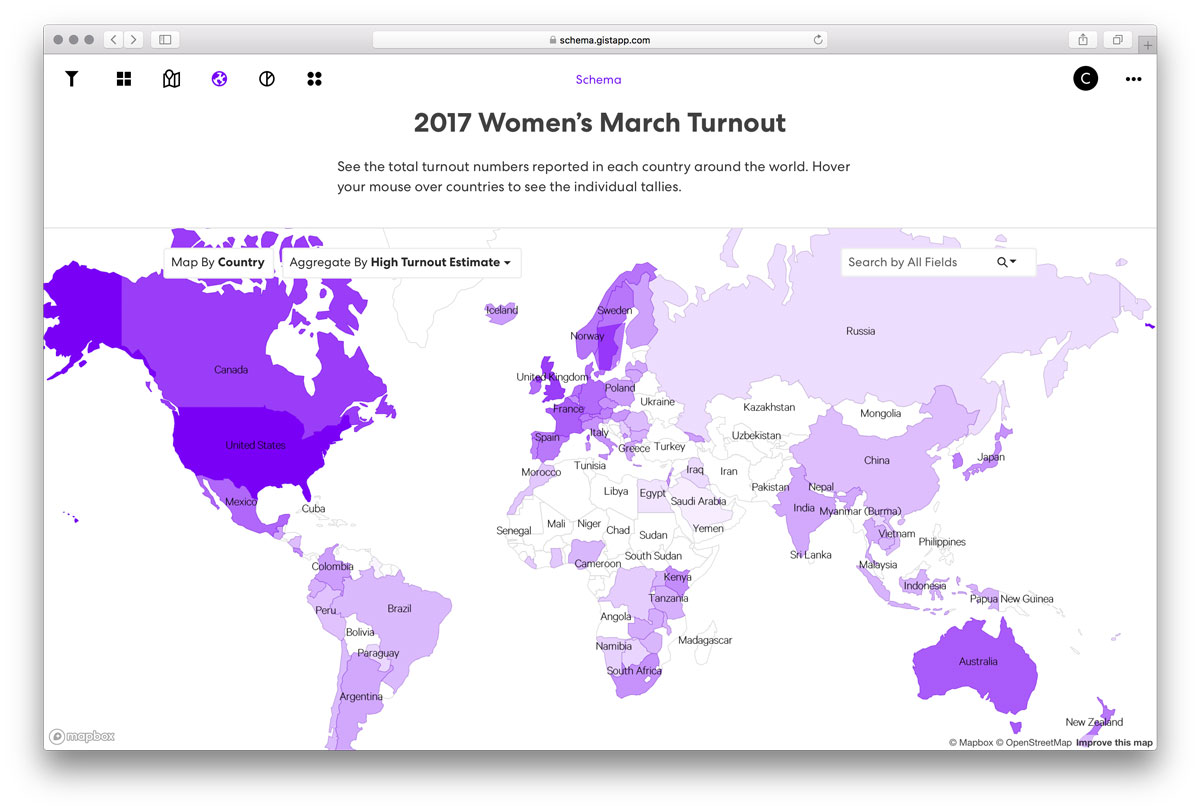Click the South Africa label
This screenshot has width=1200, height=812.
(634, 671)
